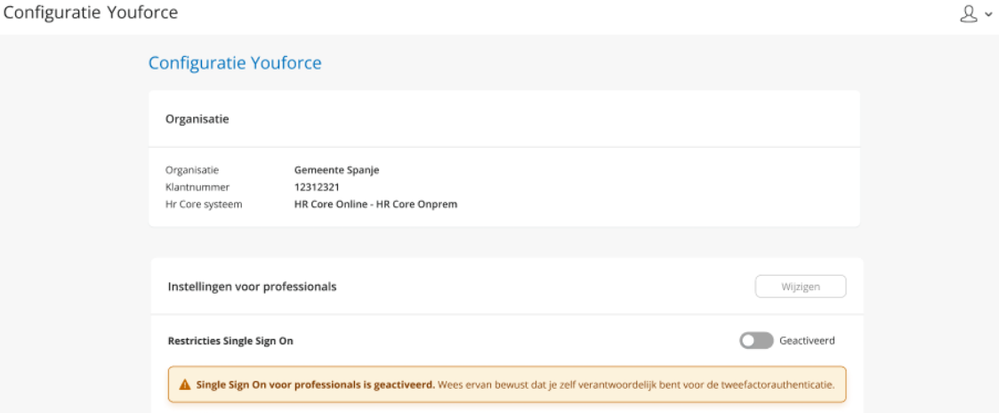Screen dimensions: 999x413
Task: Open the user profile icon
Action: point(967,15)
